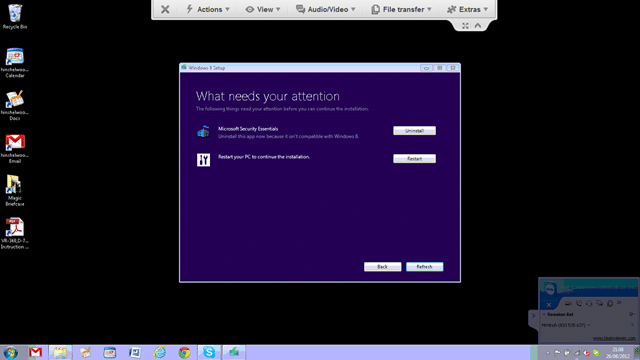Minimize the Windows 8 Setup window
The image size is (640, 360).
(x=426, y=68)
